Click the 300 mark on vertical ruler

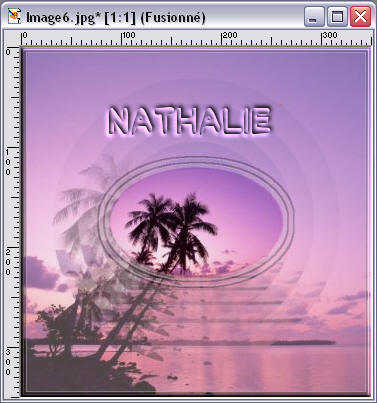tap(8, 362)
